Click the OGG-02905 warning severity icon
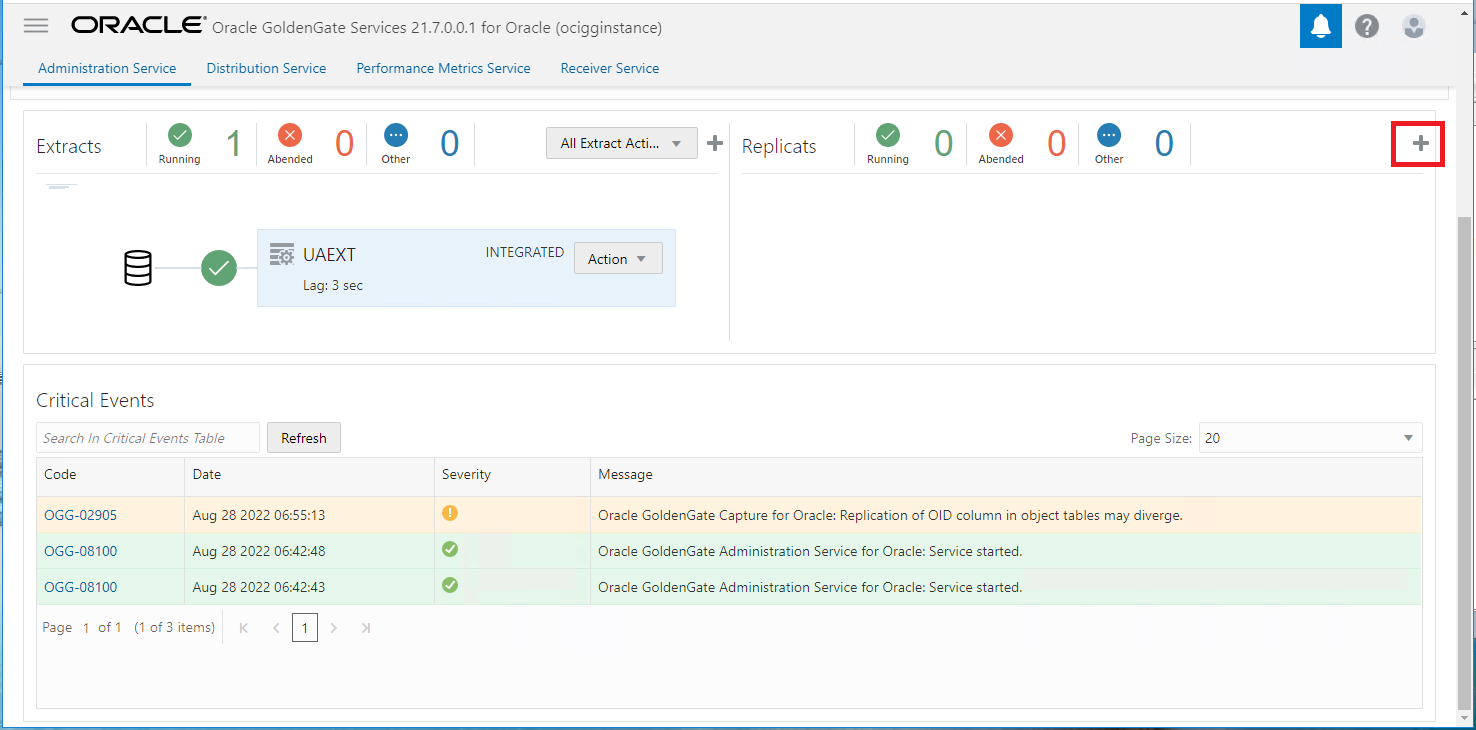 click(x=450, y=513)
